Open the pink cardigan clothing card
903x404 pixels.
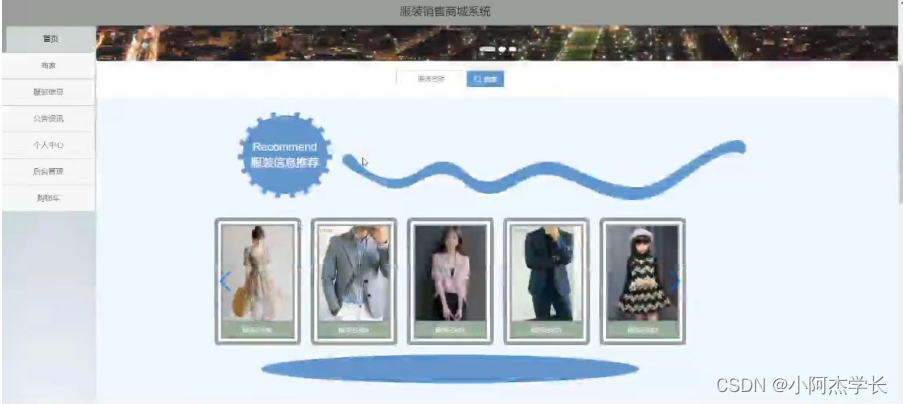pos(450,281)
